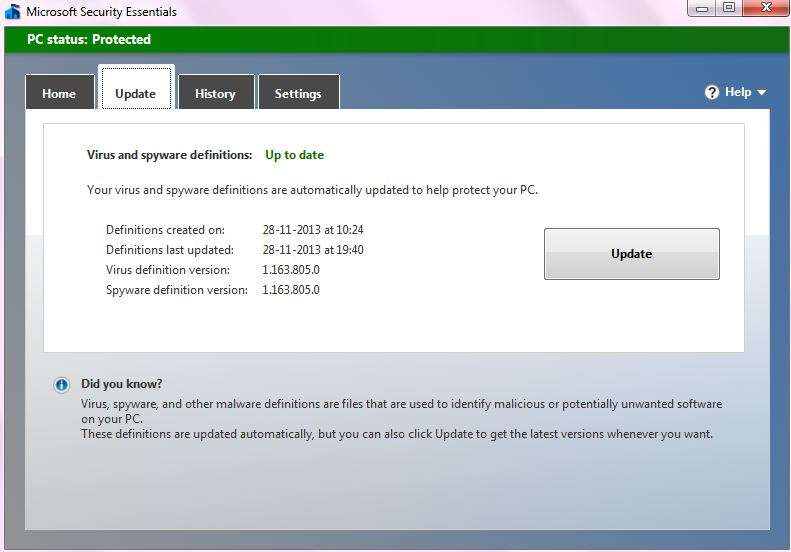Click the Help question mark icon
This screenshot has height=552, width=791.
712,92
